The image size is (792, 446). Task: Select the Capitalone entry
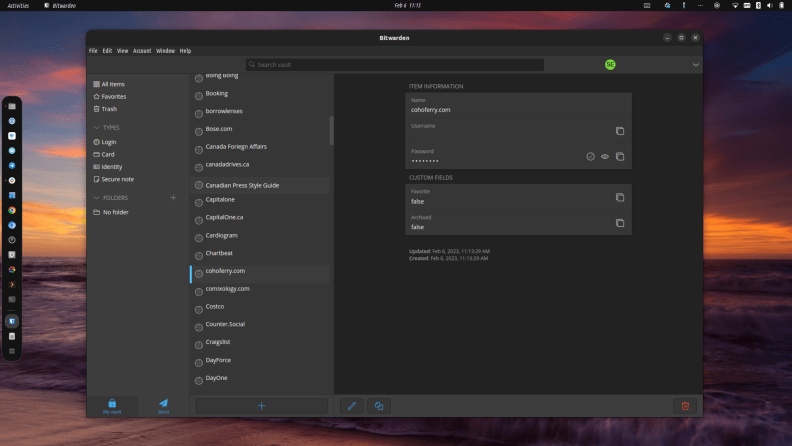pyautogui.click(x=260, y=201)
